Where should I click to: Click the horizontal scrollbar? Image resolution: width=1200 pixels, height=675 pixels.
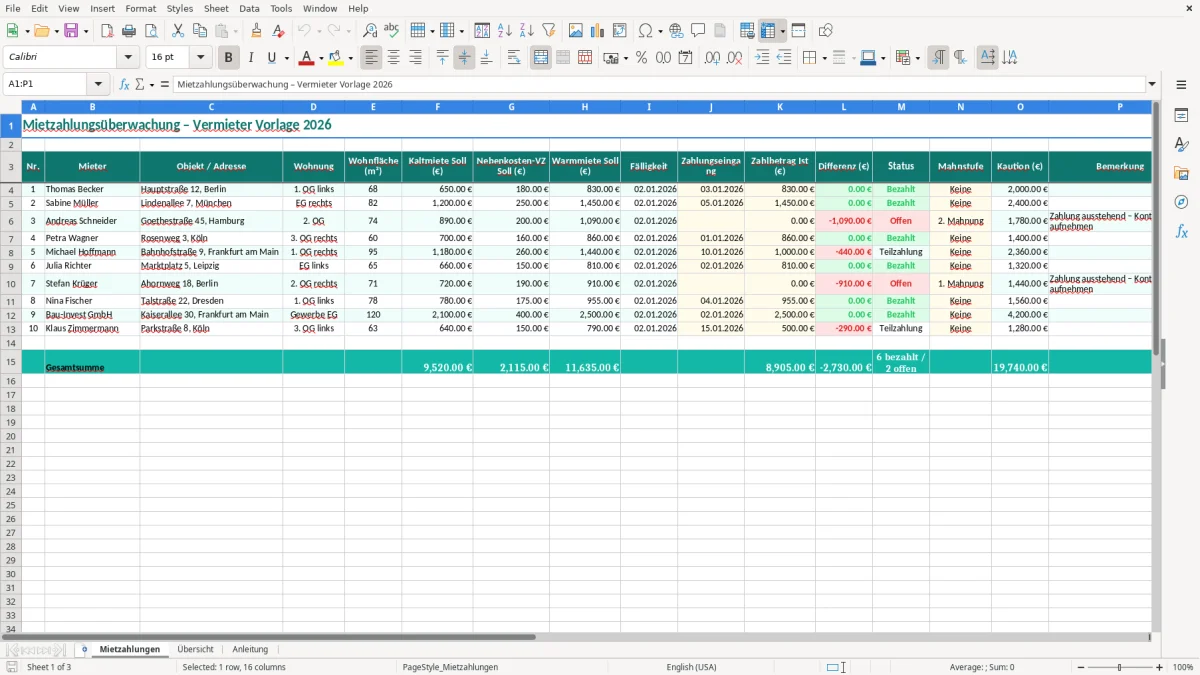pos(268,636)
